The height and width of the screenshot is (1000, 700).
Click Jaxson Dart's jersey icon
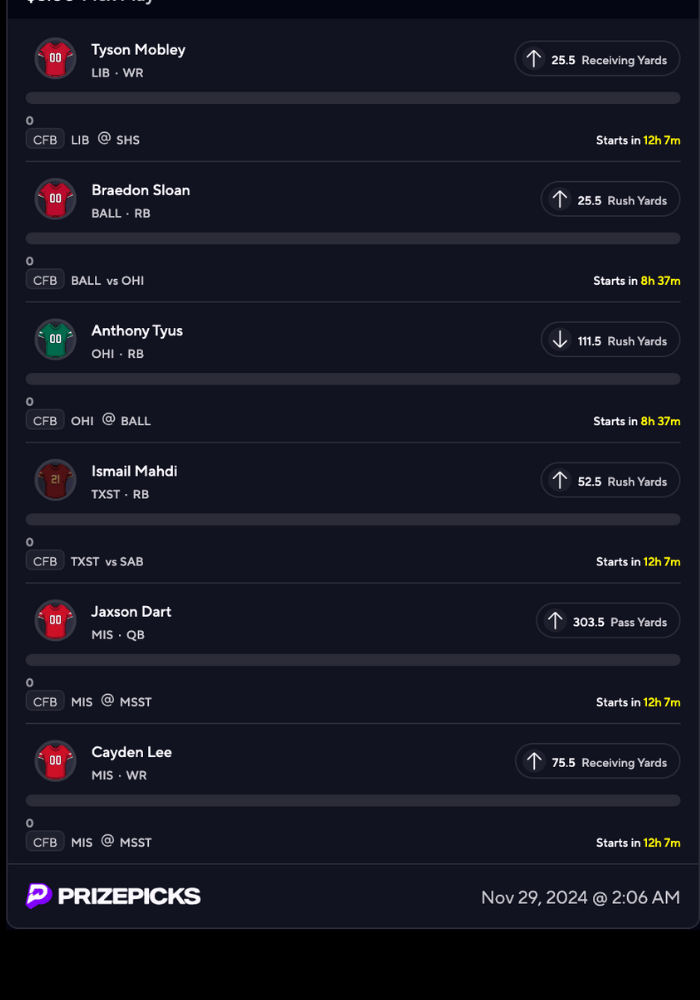click(55, 620)
